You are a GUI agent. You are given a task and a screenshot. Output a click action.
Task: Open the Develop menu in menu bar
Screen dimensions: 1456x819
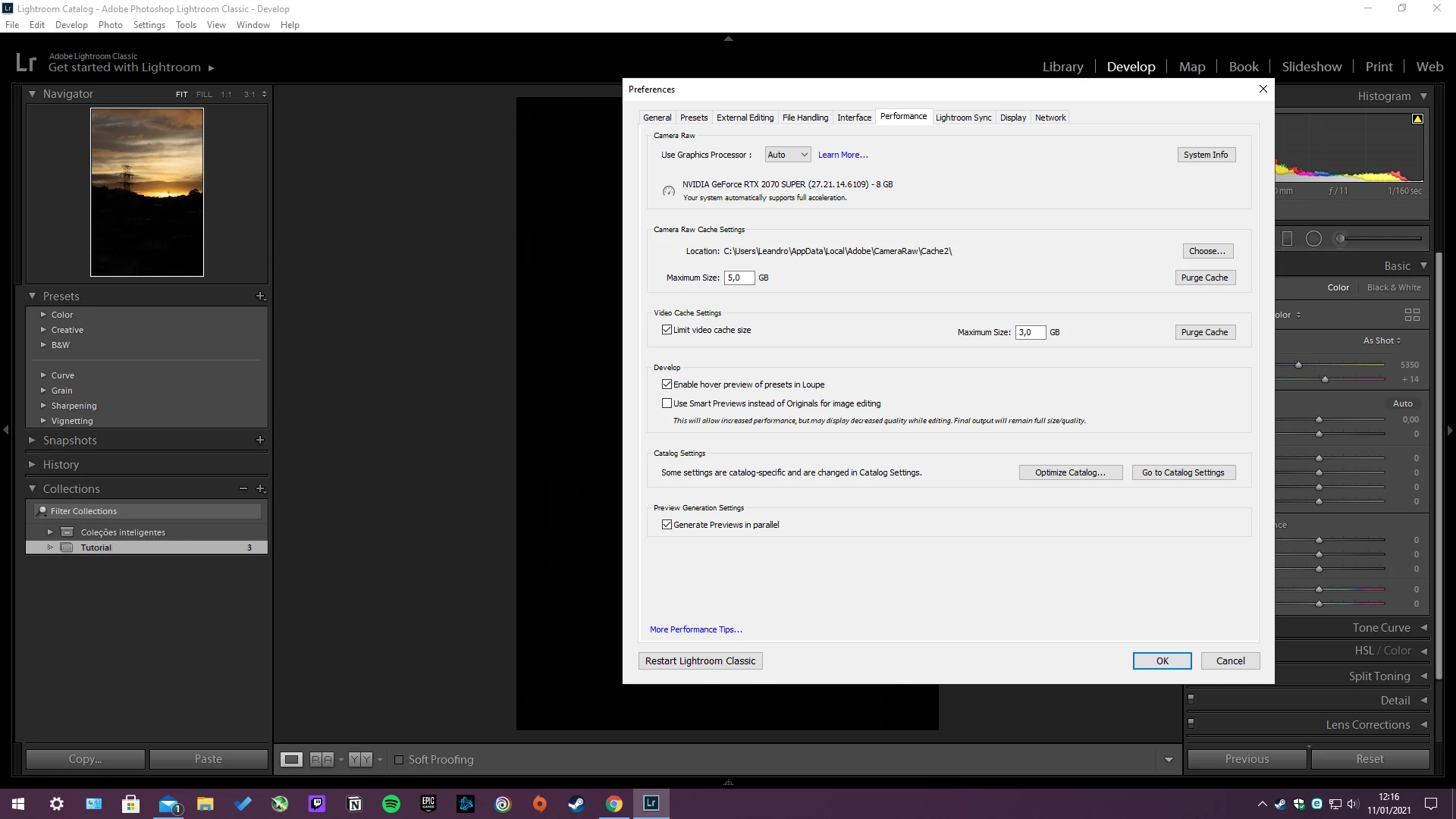pos(71,25)
